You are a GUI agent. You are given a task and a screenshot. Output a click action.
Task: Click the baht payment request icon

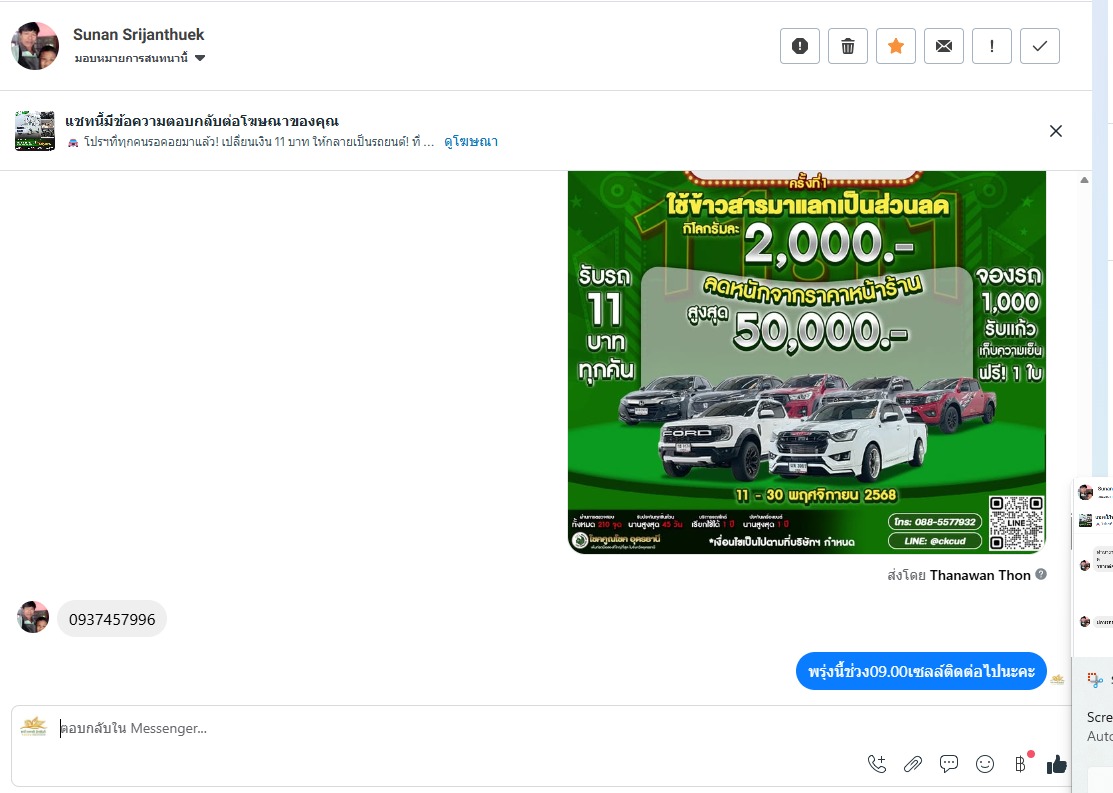coord(1021,764)
